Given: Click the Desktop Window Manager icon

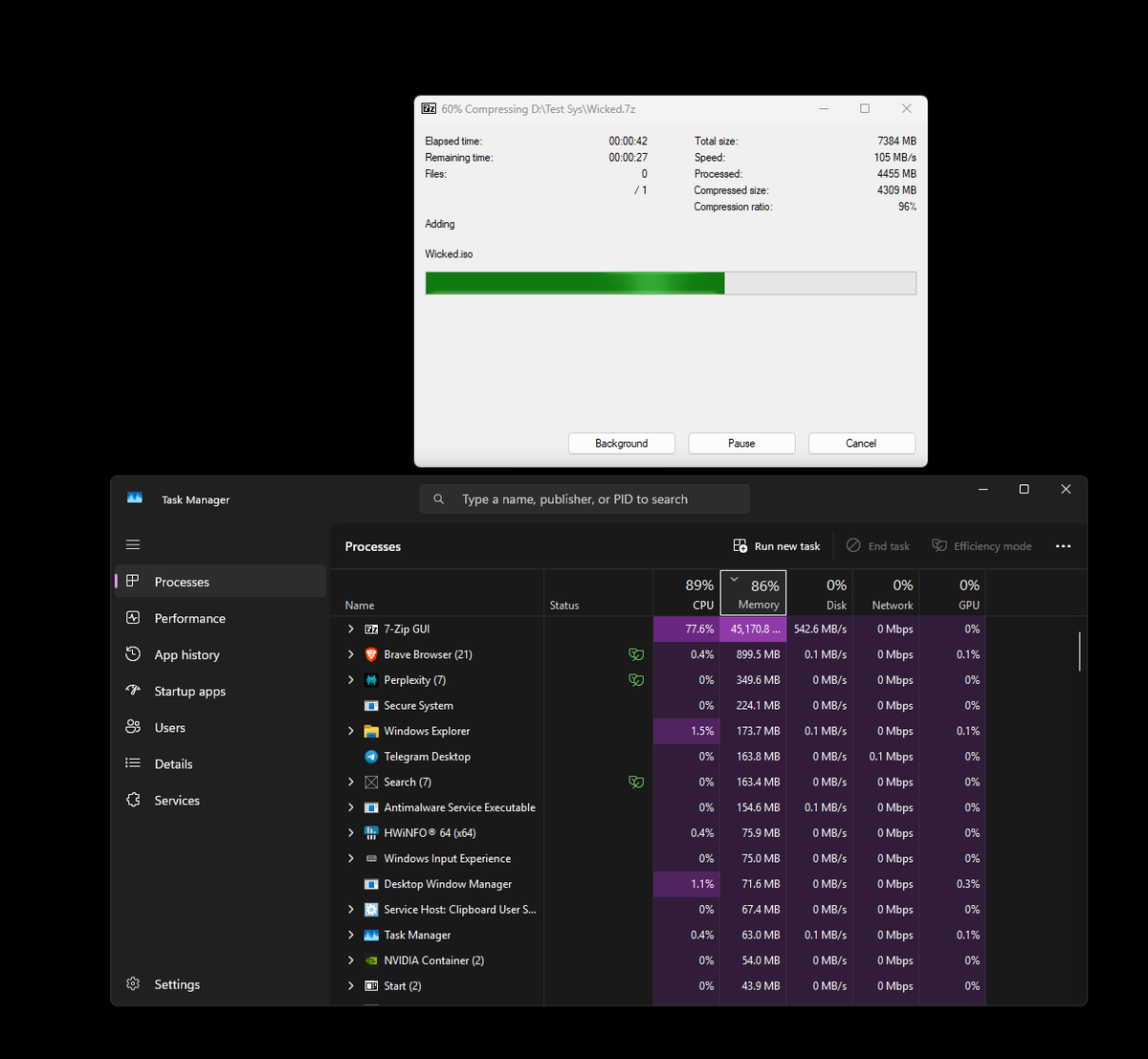Looking at the screenshot, I should coord(371,884).
